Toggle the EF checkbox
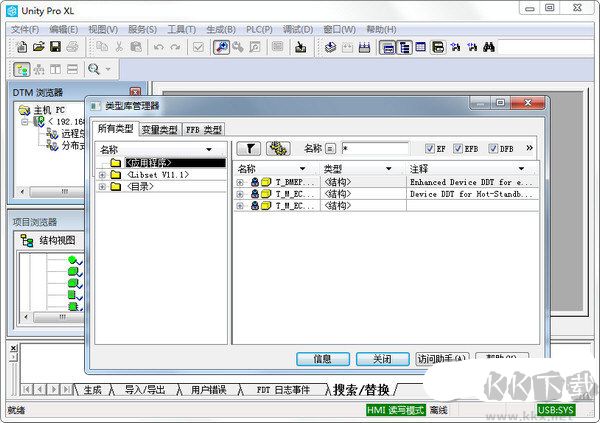600x423 pixels. click(429, 149)
